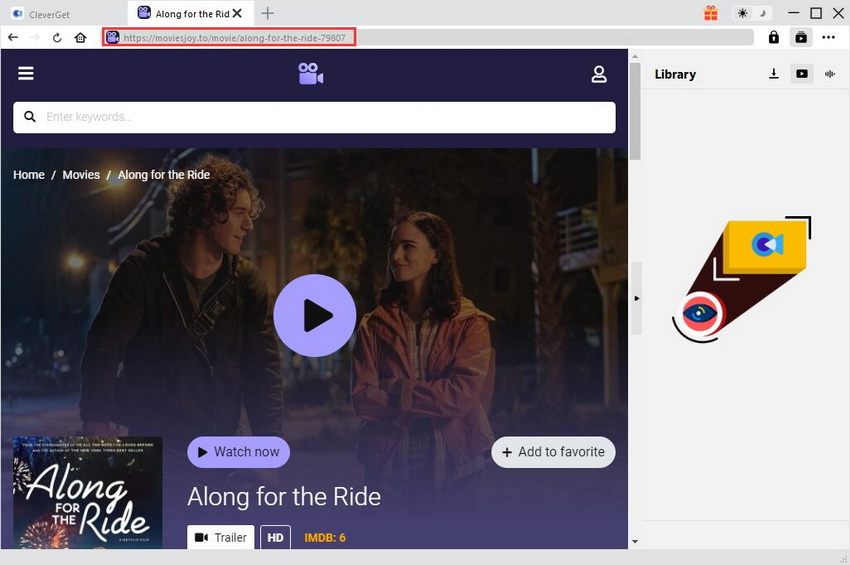Screen dimensions: 850x565
Task: Toggle the library side panel button
Action: click(801, 37)
